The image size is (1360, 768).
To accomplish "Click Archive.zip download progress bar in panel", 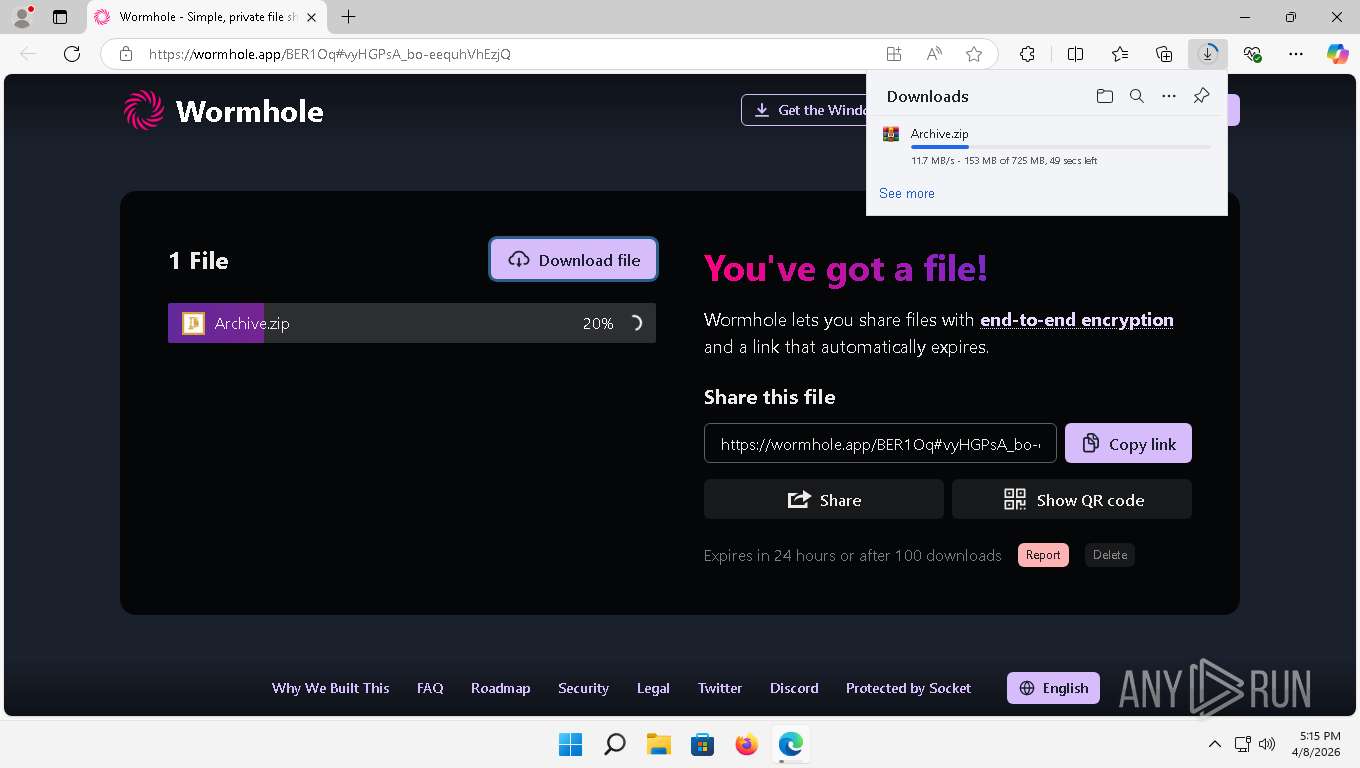I will pyautogui.click(x=1060, y=147).
